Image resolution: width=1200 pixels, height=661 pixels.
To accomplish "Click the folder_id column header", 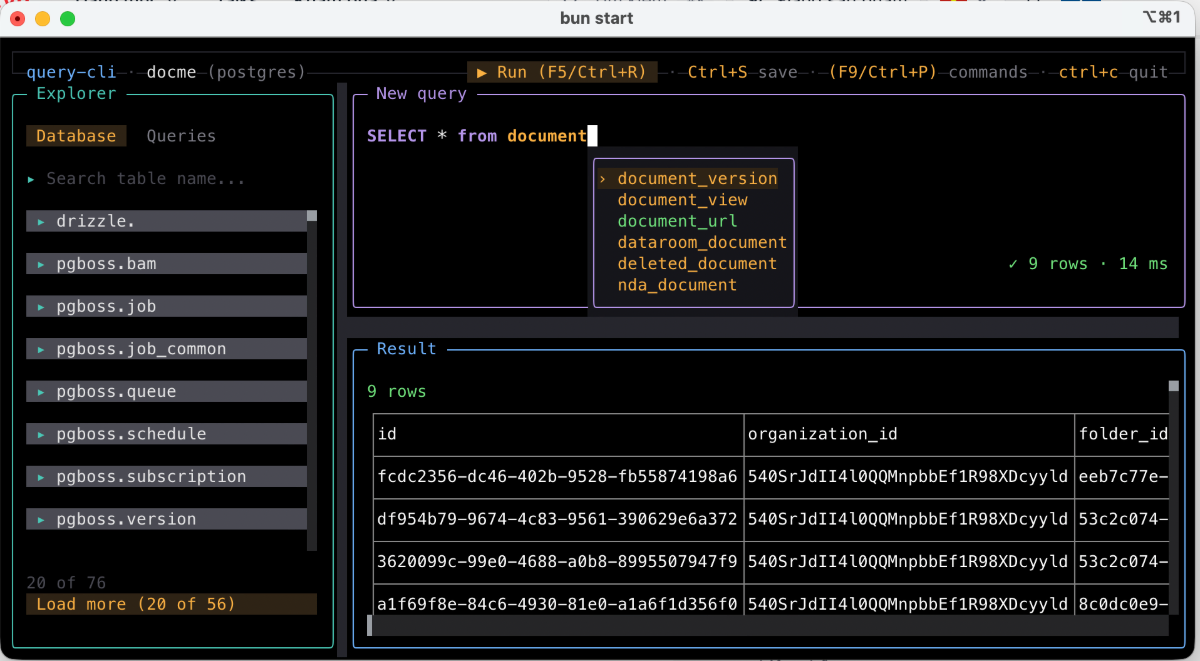I will pyautogui.click(x=1123, y=434).
